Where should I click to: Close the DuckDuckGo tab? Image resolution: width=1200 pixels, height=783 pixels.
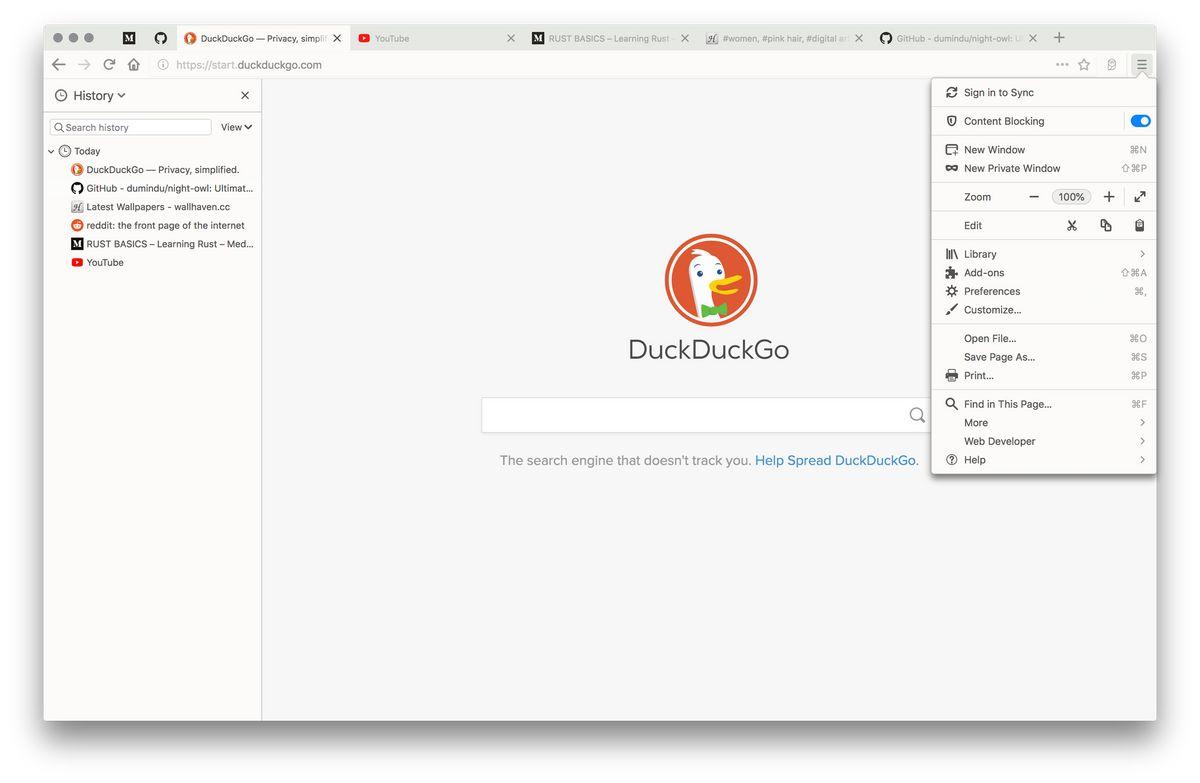point(337,38)
